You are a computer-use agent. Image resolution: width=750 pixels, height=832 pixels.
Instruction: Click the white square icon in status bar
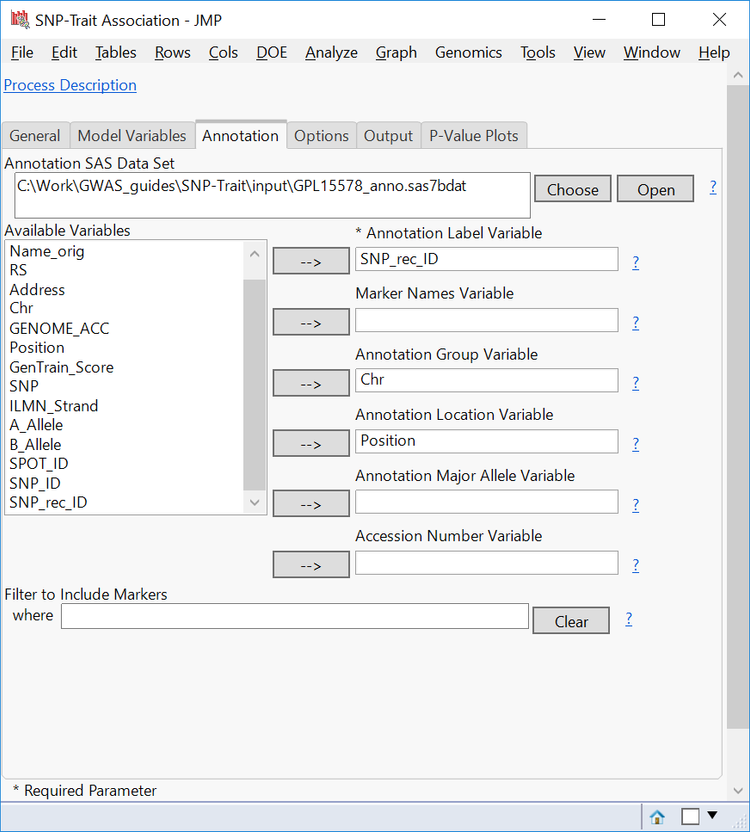point(690,817)
